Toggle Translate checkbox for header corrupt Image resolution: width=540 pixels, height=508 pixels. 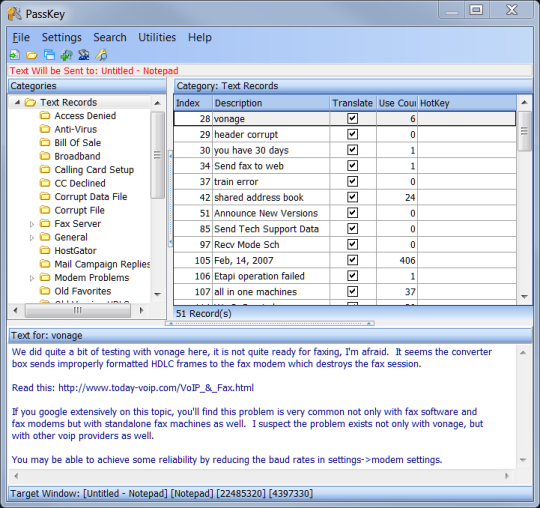352,134
